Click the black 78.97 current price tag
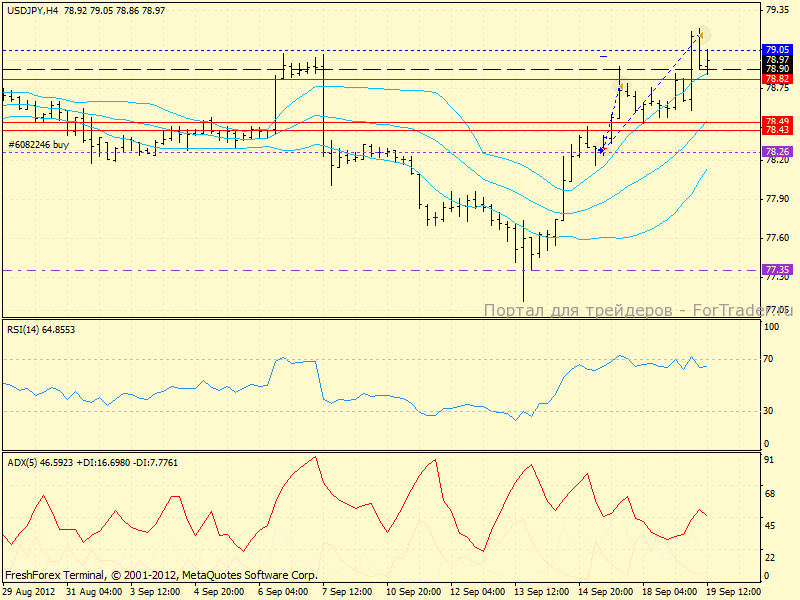 coord(777,59)
